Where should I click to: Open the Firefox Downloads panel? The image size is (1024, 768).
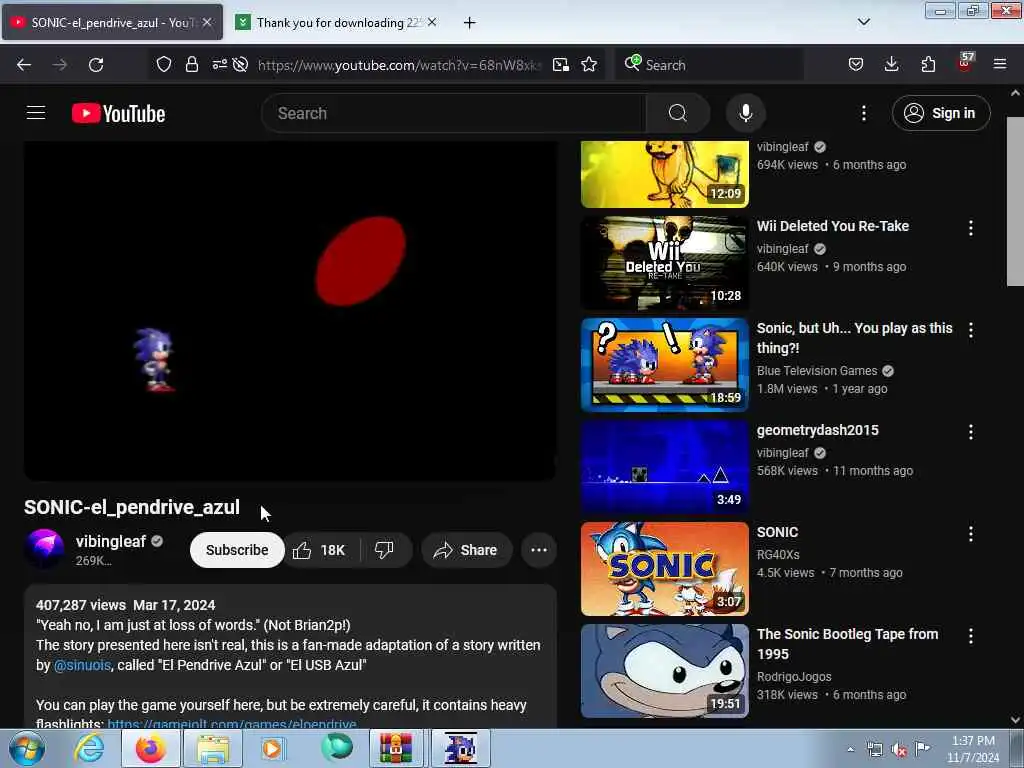point(891,65)
